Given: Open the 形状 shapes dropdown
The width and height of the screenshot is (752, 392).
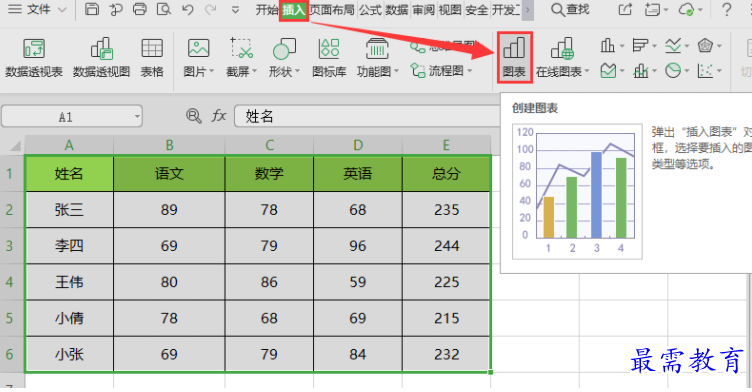Looking at the screenshot, I should pos(284,58).
